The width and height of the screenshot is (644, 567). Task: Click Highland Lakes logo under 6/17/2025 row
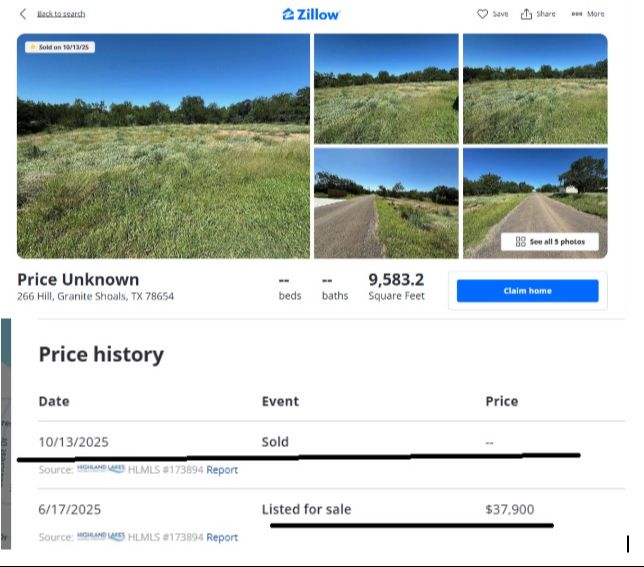(101, 537)
